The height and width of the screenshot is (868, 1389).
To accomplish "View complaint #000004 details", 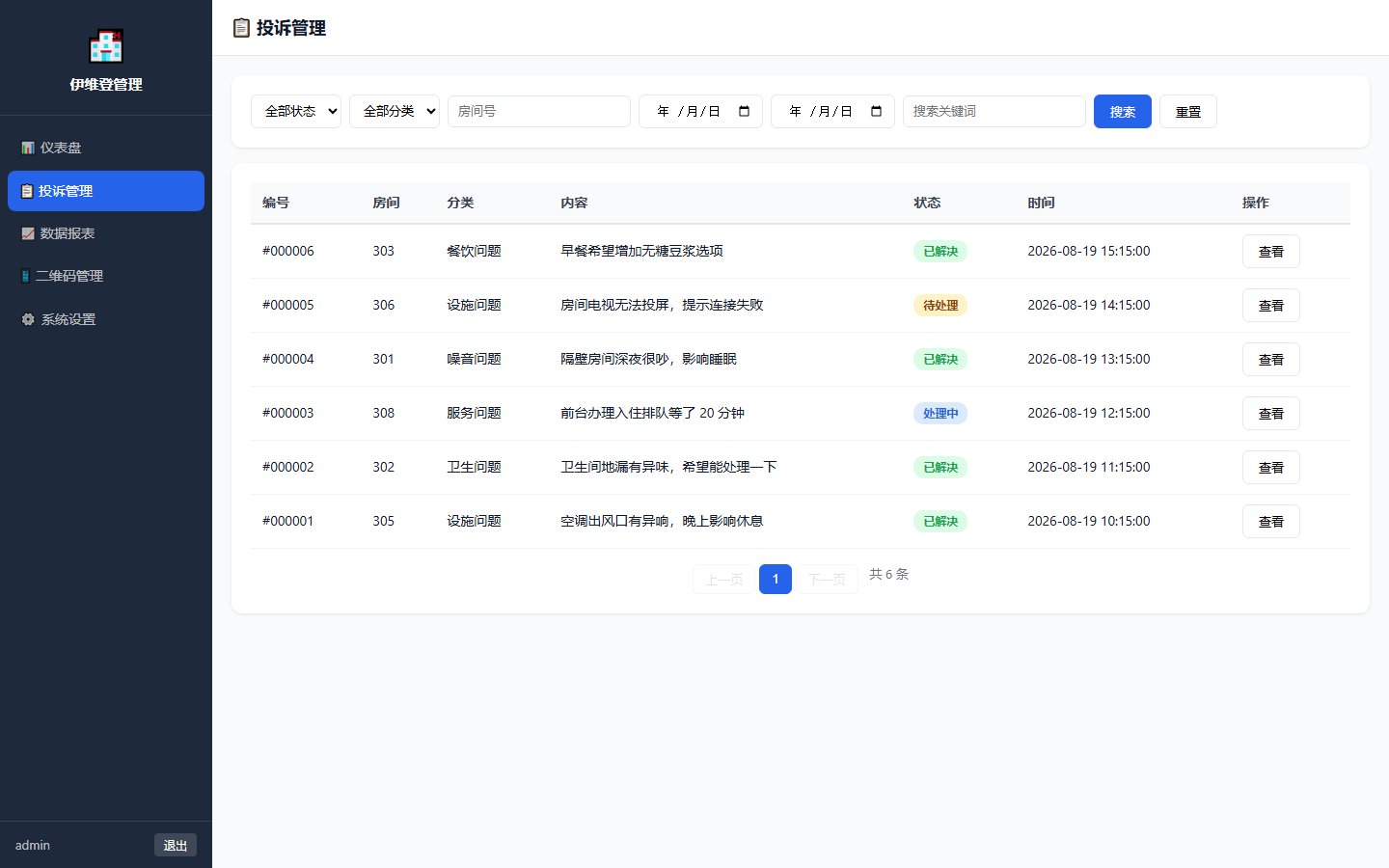I will (x=1271, y=360).
